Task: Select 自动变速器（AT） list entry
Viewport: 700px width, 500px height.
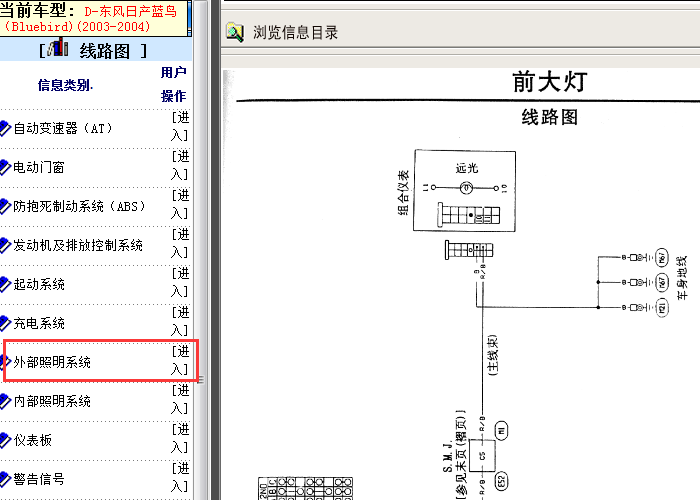Action: point(62,129)
